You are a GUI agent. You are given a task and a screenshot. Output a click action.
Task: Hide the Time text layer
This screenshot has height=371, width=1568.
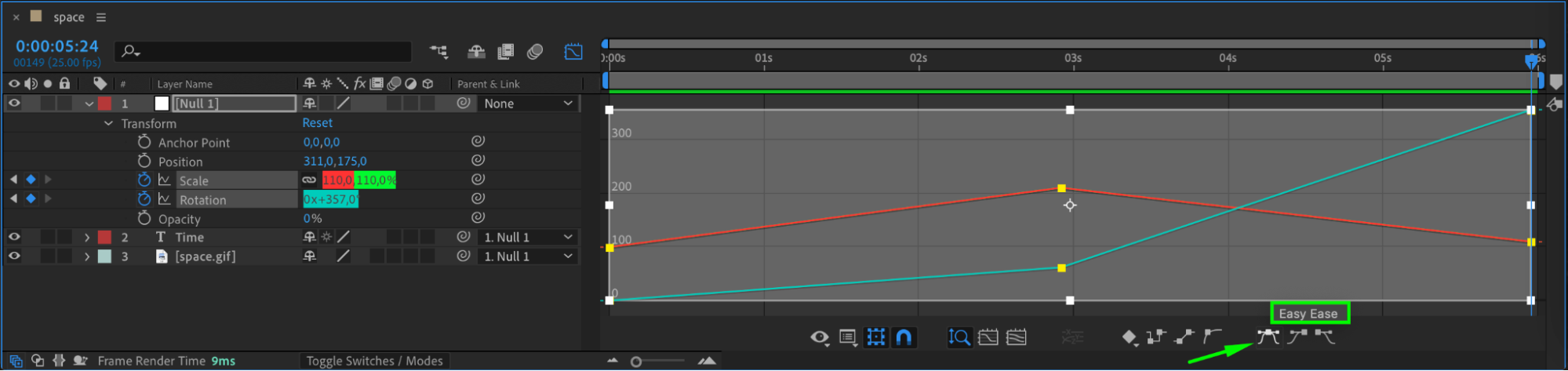pos(14,237)
